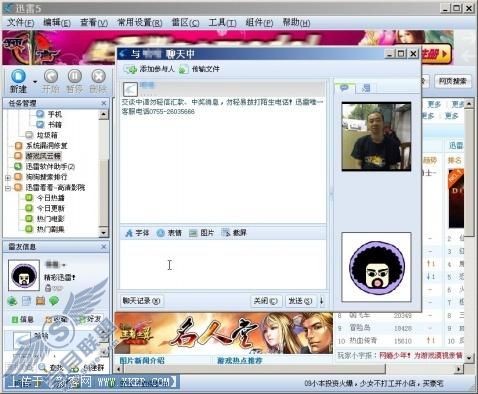
Task: Click the task tree scrollbar down arrow
Action: 104,232
